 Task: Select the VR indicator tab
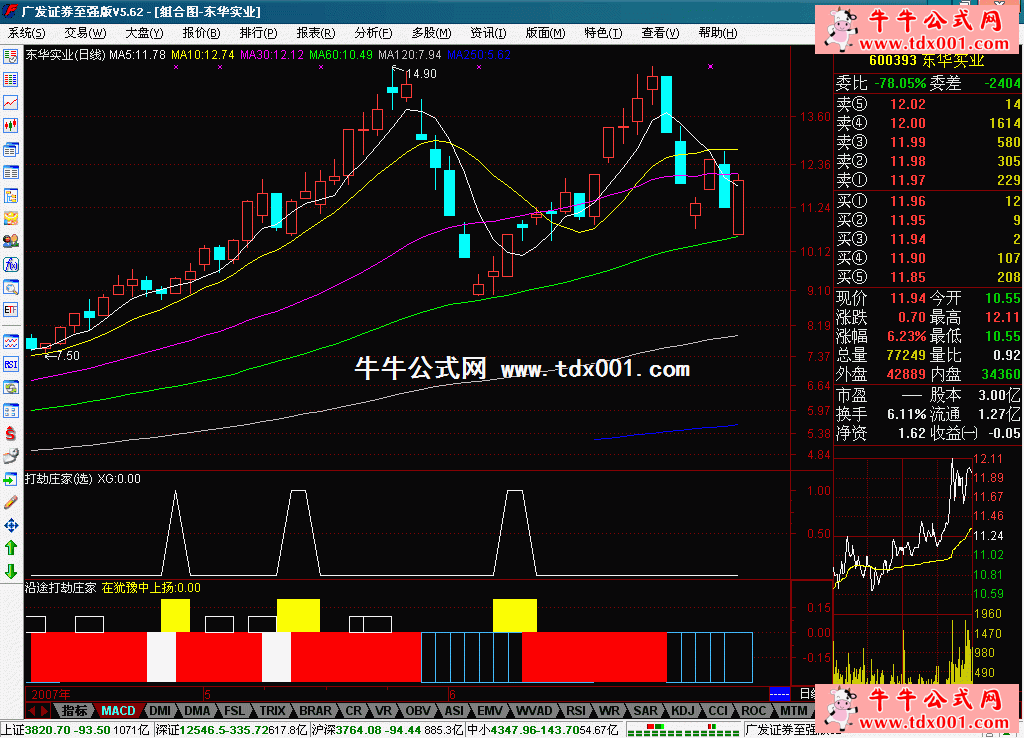point(383,711)
